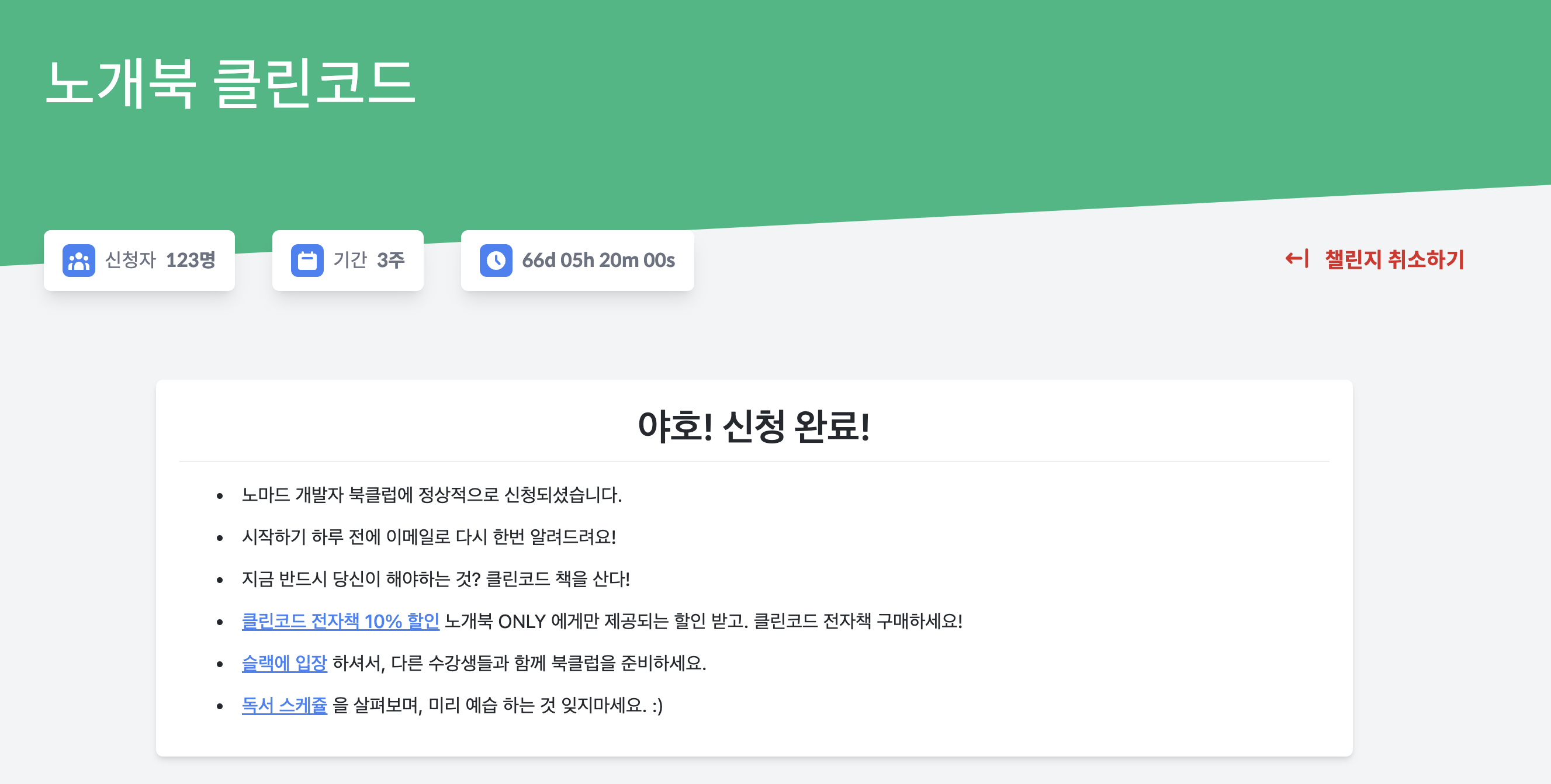
Task: Click 챌린지 취소하기 cancel challenge button
Action: pos(1394,259)
